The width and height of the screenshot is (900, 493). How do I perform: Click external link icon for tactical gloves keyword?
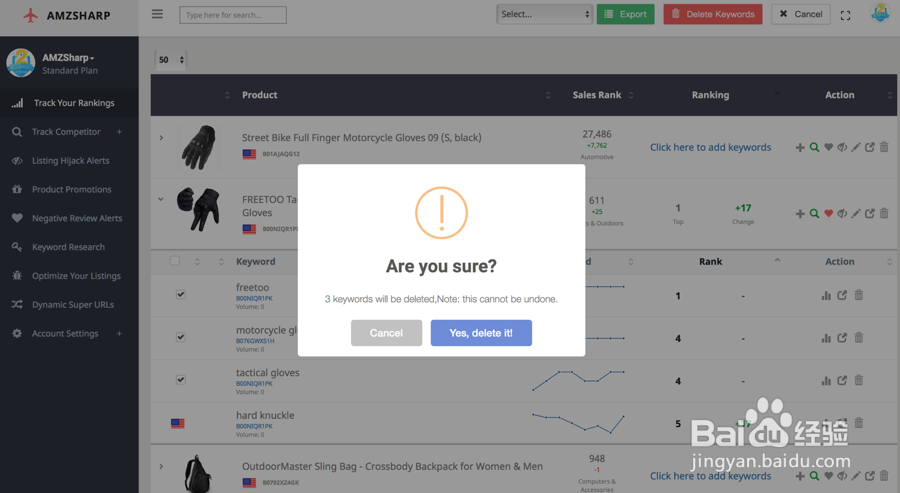842,380
